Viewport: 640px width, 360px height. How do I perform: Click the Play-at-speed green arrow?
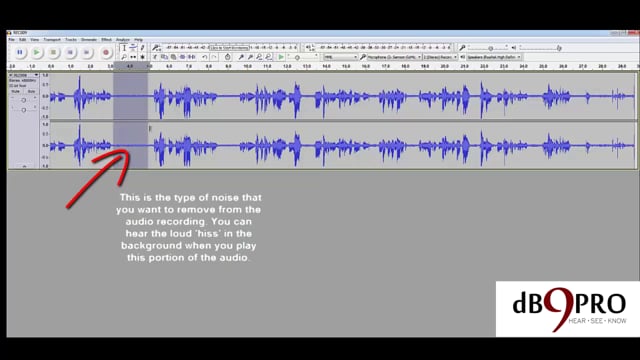pos(281,57)
